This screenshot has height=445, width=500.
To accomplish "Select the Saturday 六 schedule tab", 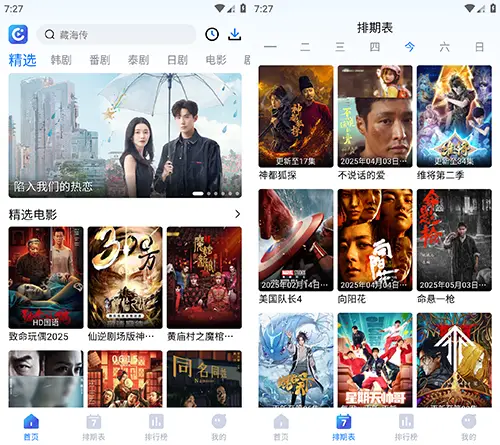I will tap(445, 47).
